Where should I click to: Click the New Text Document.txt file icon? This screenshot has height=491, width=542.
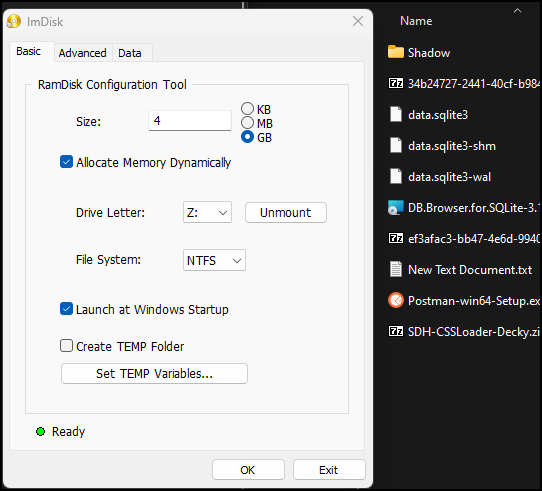[x=395, y=269]
